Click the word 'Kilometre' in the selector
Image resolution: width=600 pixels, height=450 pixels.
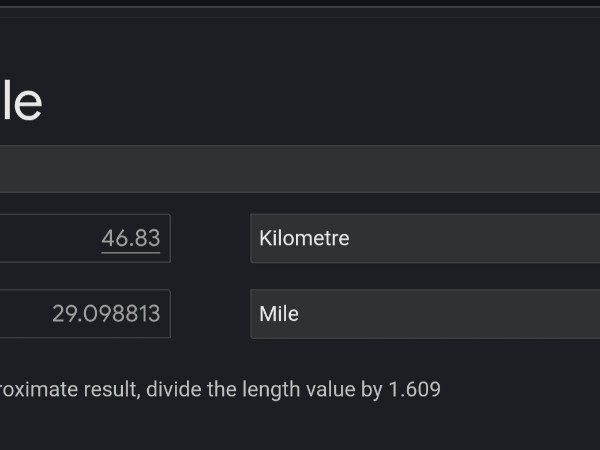[304, 238]
